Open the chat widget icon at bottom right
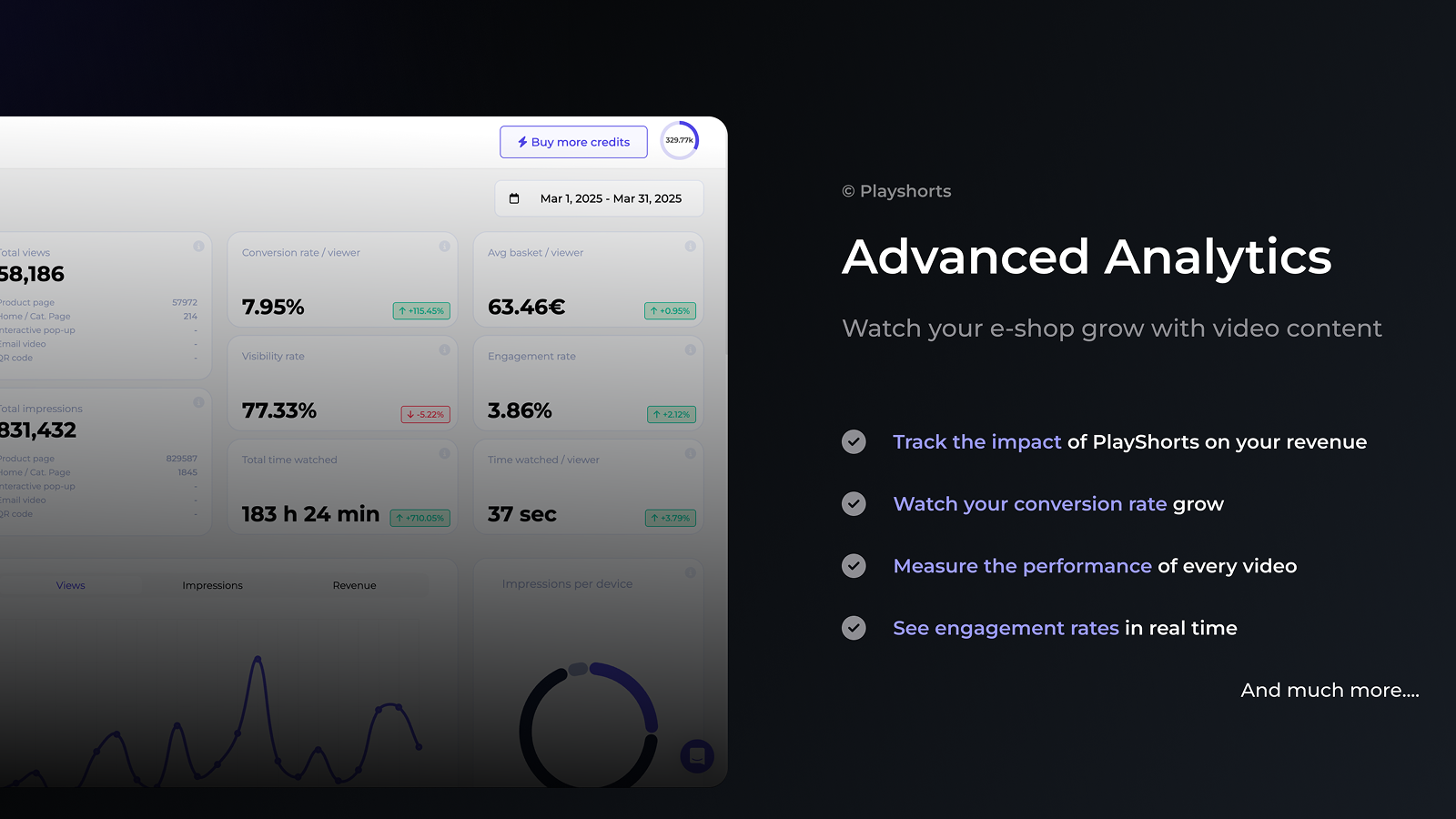The width and height of the screenshot is (1456, 819). pos(698,756)
